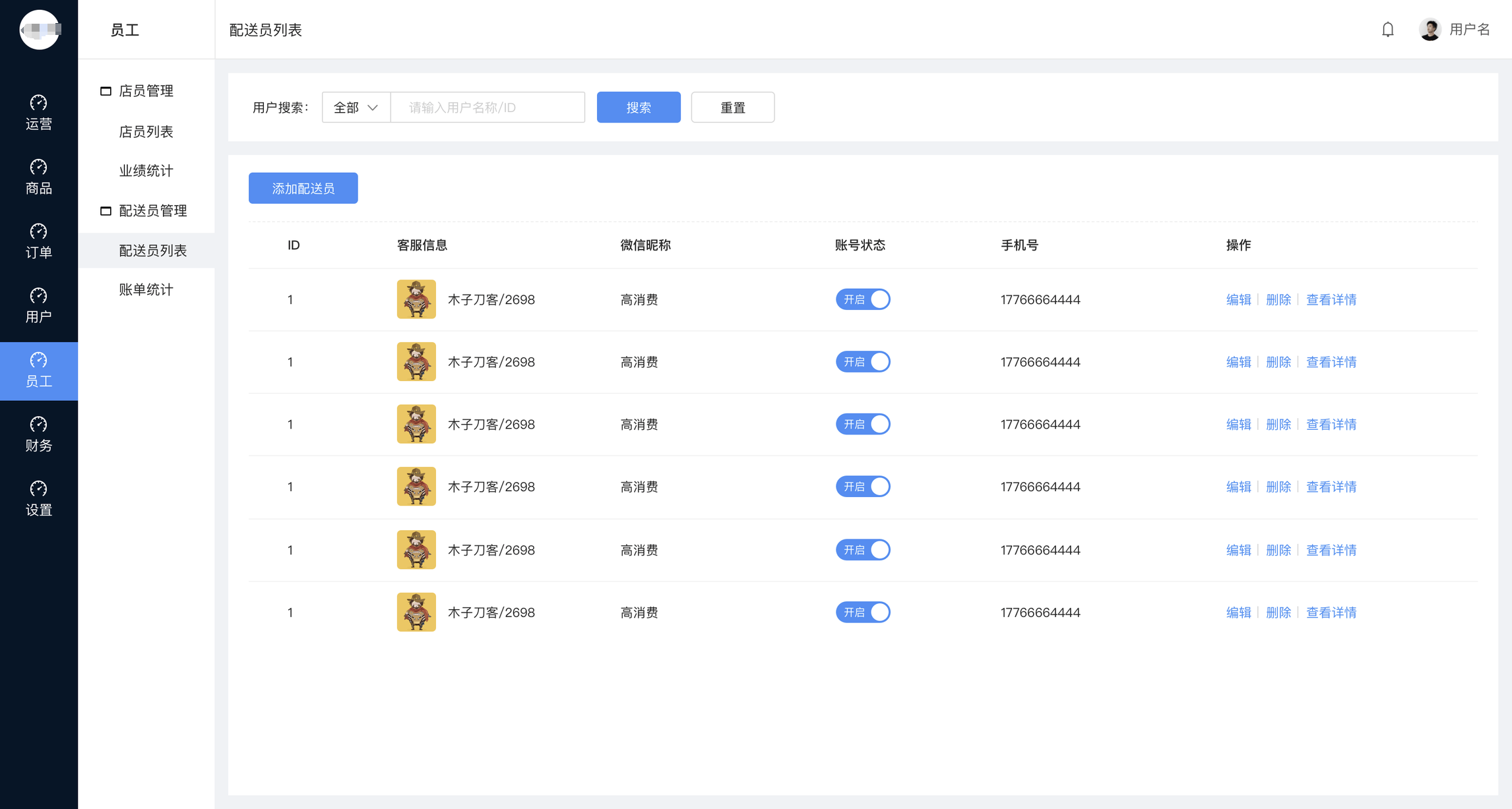Click 查看详情 in the fourth row
This screenshot has width=1512, height=809.
1331,487
